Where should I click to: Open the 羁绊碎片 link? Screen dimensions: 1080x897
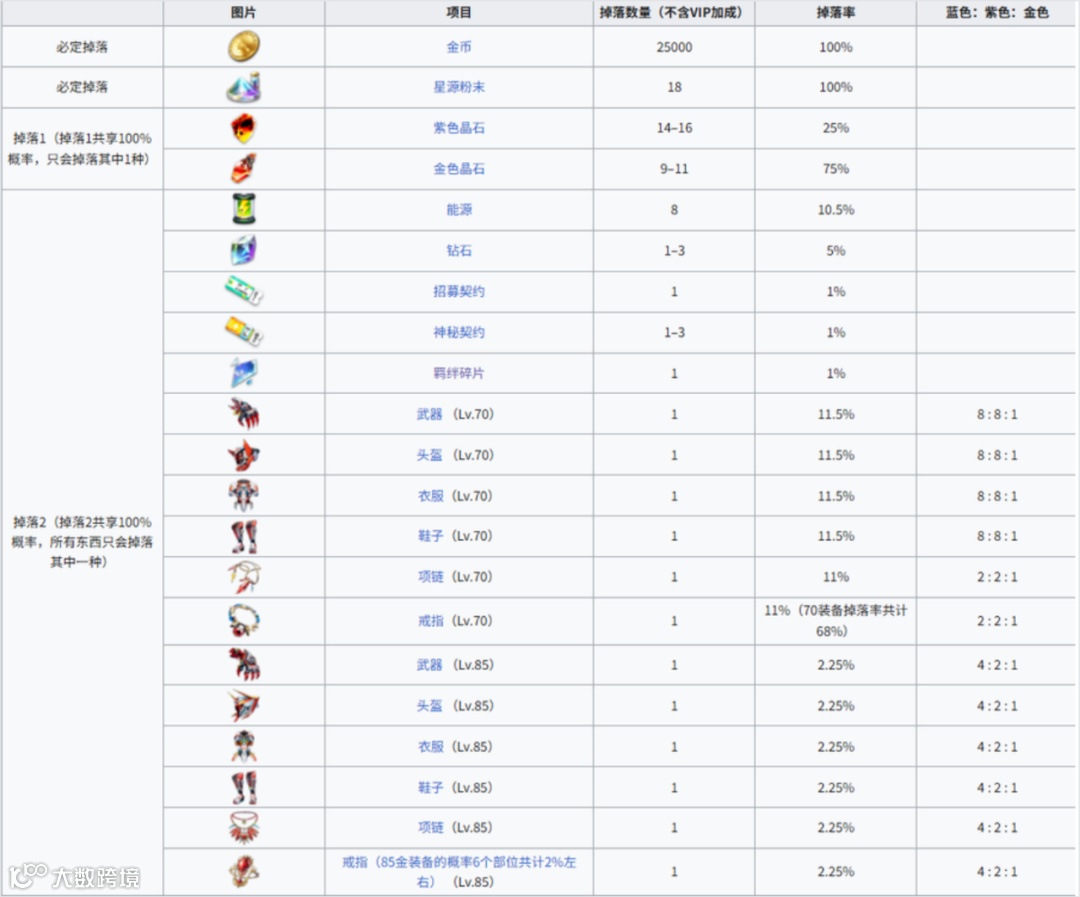click(459, 373)
